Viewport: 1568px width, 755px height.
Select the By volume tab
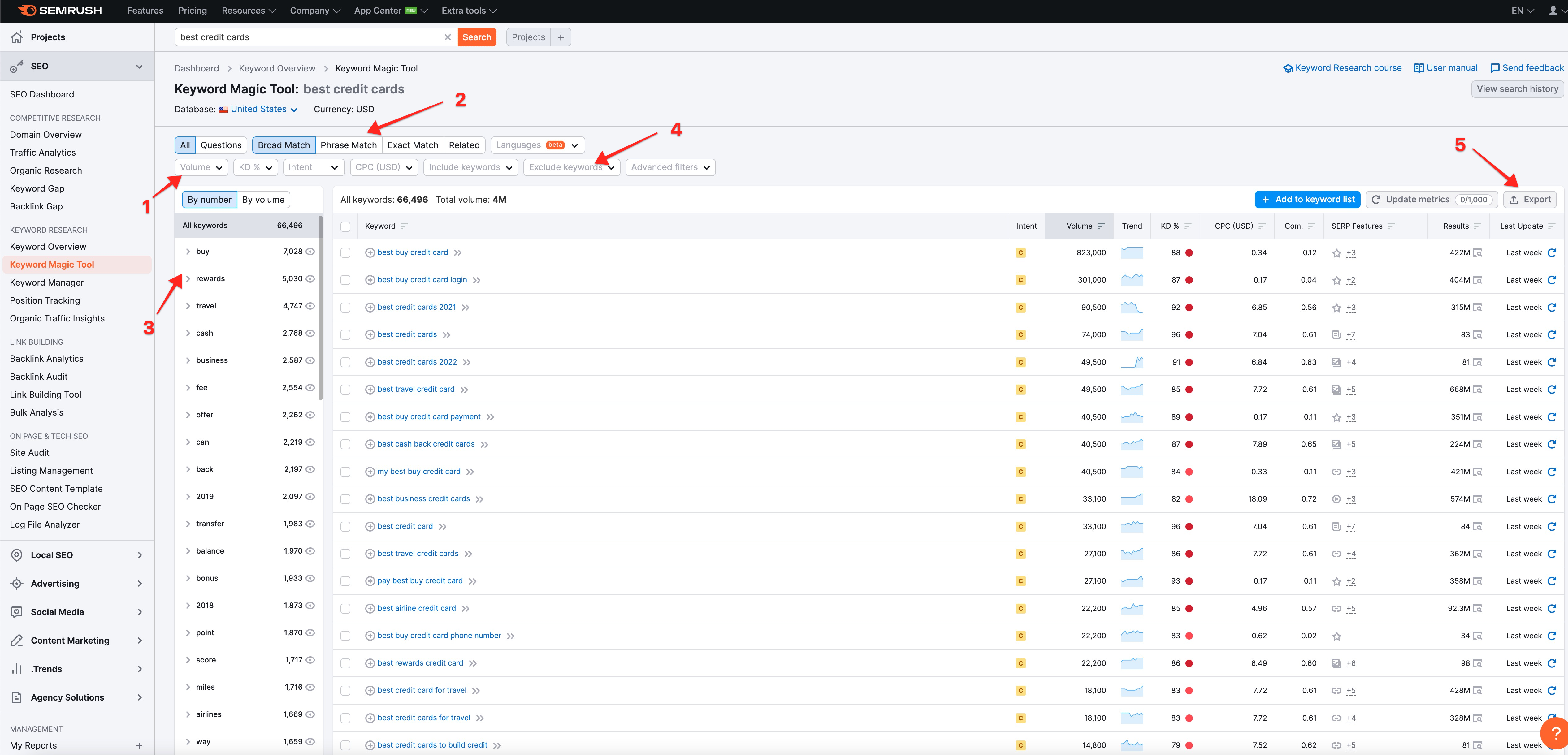click(263, 200)
